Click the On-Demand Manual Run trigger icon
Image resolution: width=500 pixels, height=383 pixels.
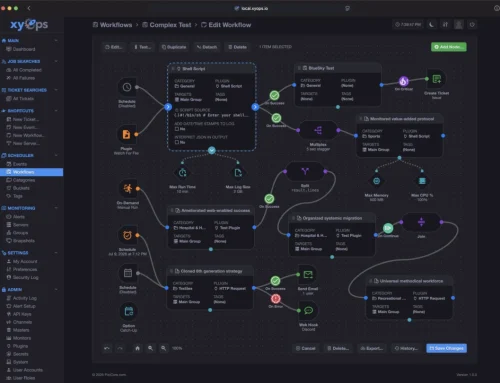(x=128, y=189)
